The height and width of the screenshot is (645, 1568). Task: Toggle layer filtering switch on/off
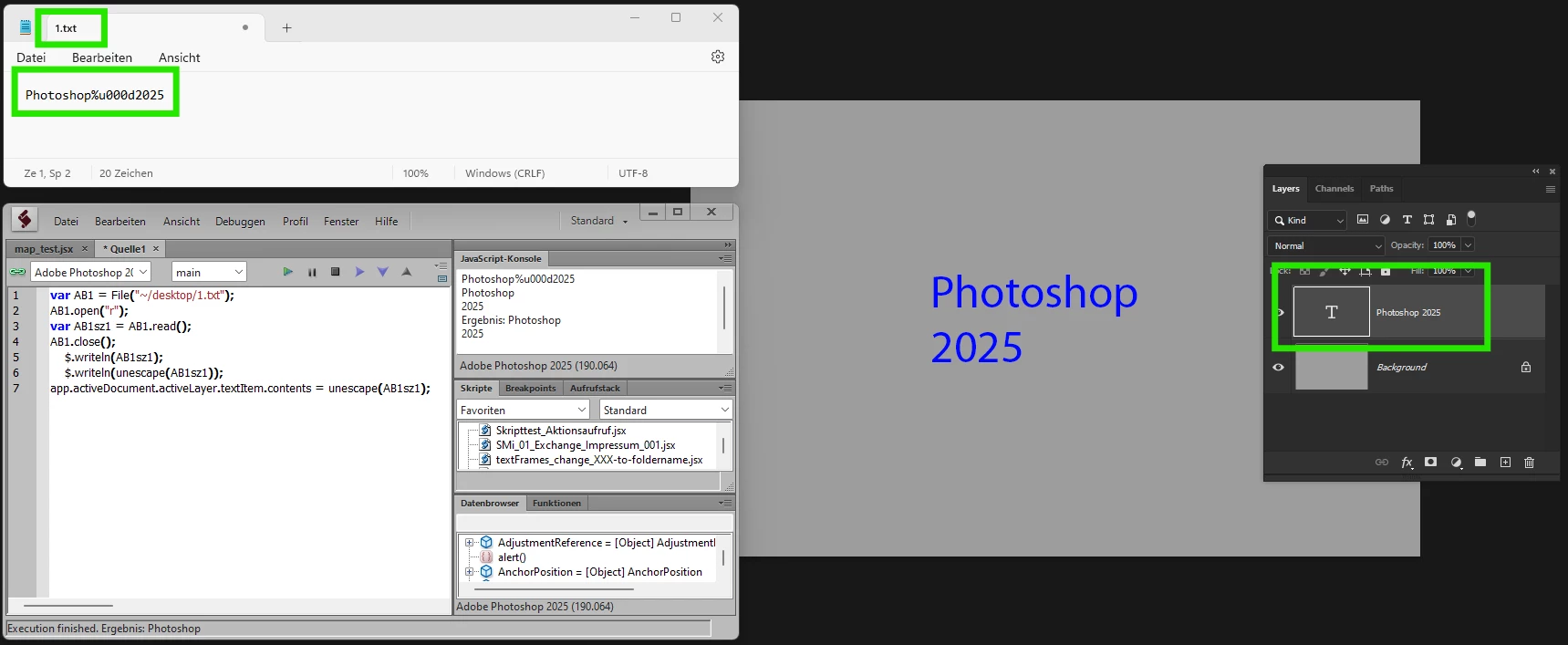coord(1470,218)
